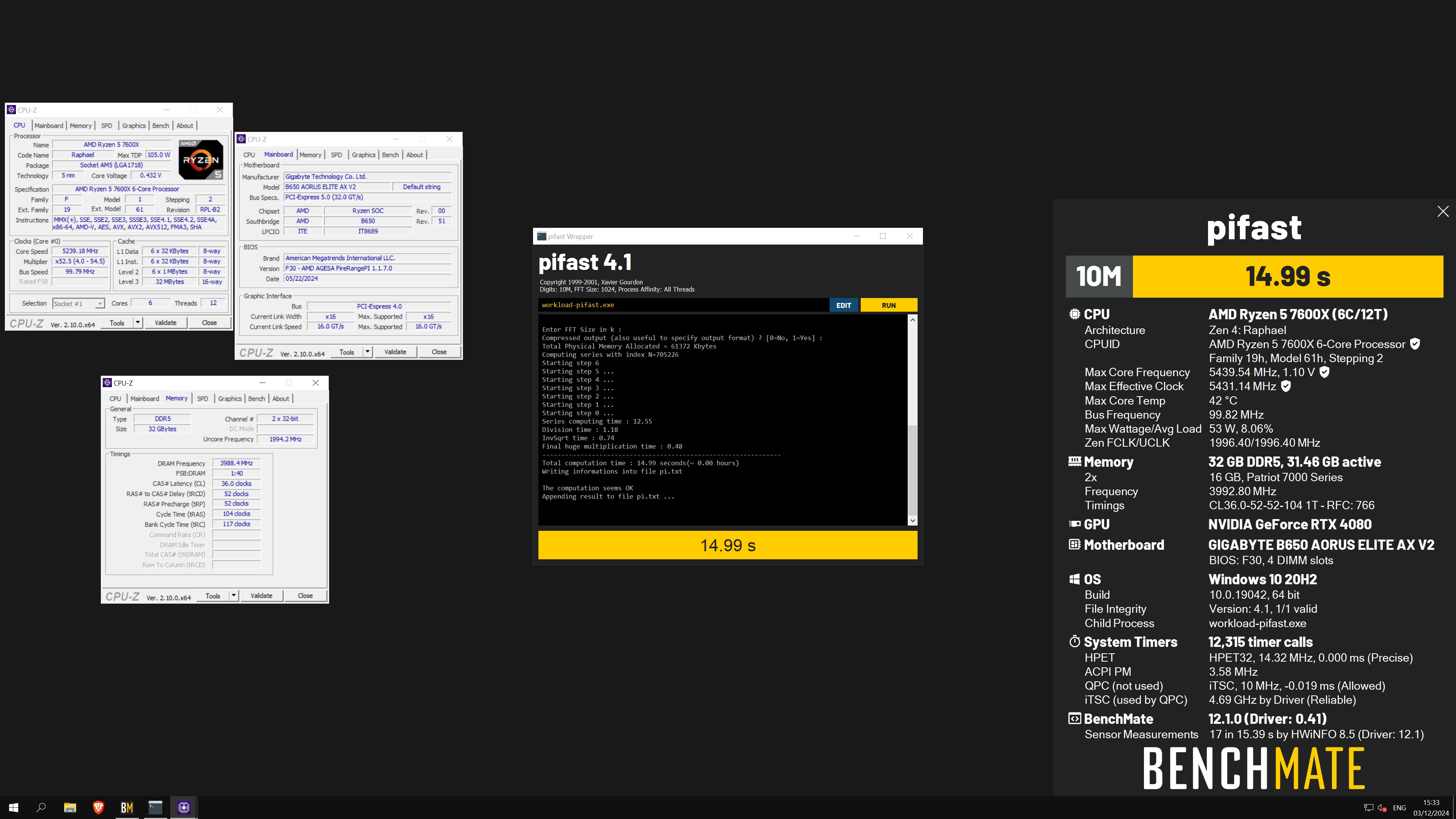1456x819 pixels.
Task: Switch to pifast console taskbar icon
Action: 155,808
